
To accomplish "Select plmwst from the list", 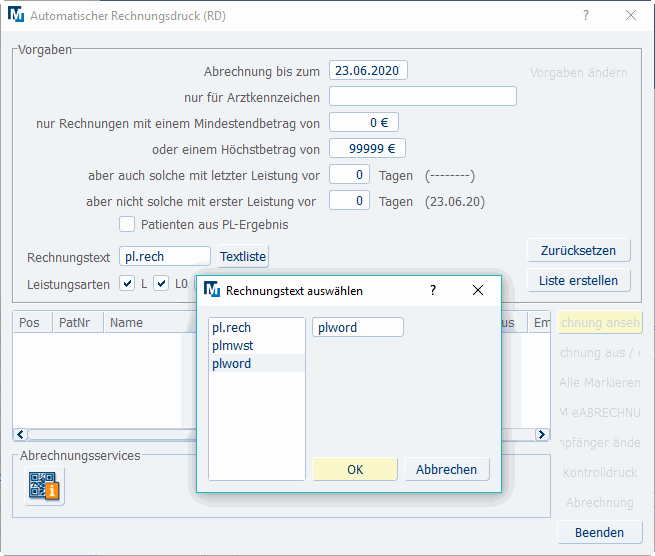I will click(231, 346).
